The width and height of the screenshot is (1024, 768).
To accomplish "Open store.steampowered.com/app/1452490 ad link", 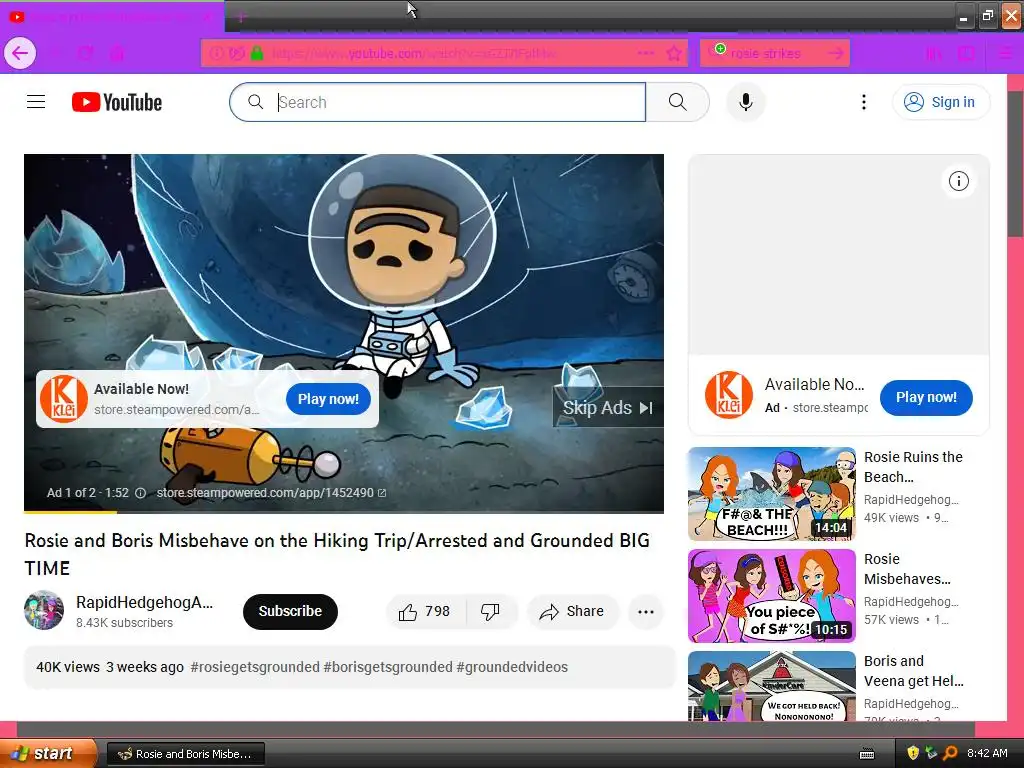I will click(x=271, y=493).
